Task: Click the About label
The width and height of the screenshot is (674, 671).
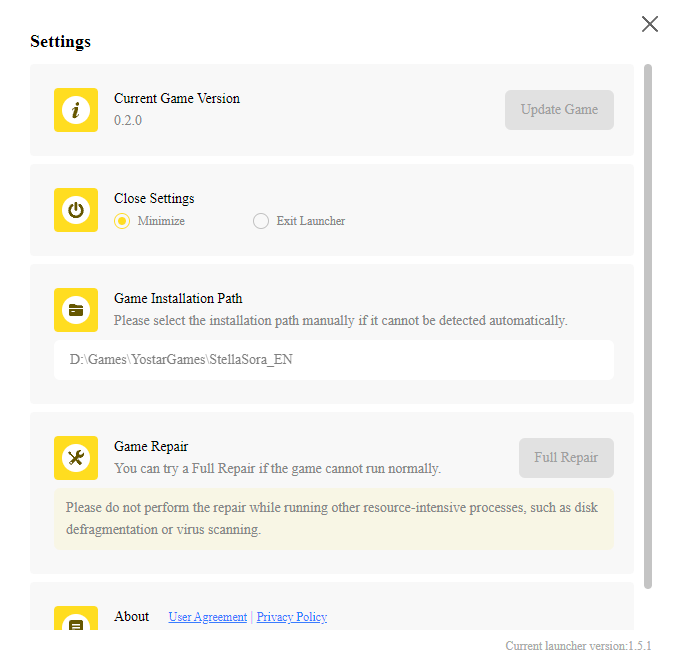Action: coord(131,616)
